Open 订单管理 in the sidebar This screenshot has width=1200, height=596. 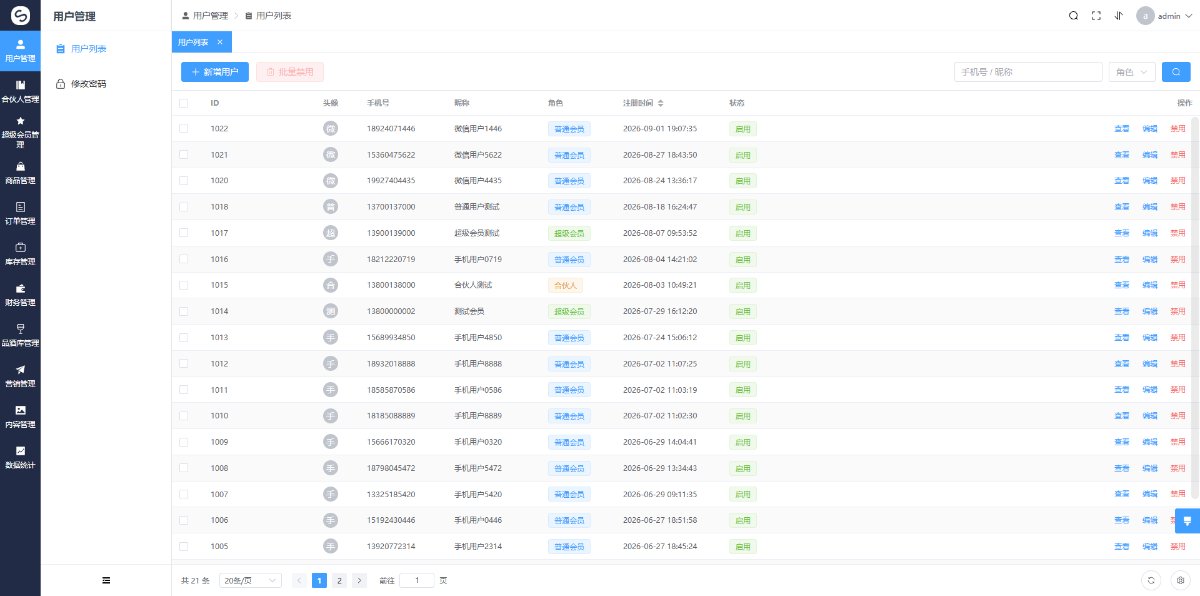tap(20, 213)
